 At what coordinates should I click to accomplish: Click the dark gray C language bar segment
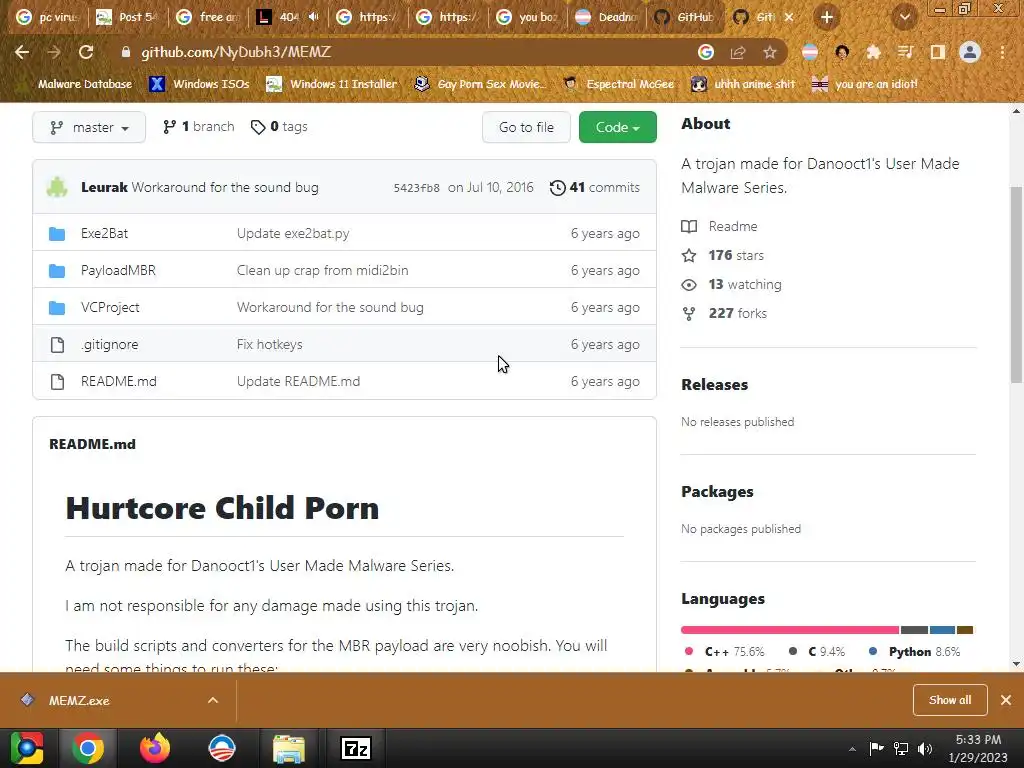[914, 630]
